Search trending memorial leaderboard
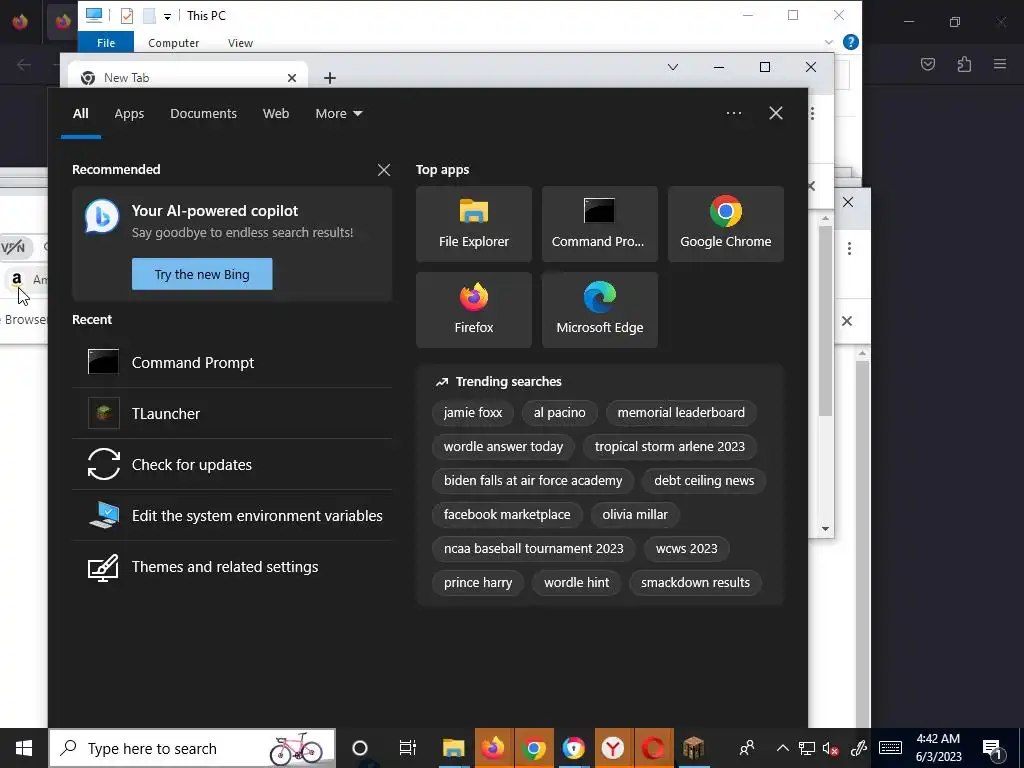1024x768 pixels. pos(681,413)
